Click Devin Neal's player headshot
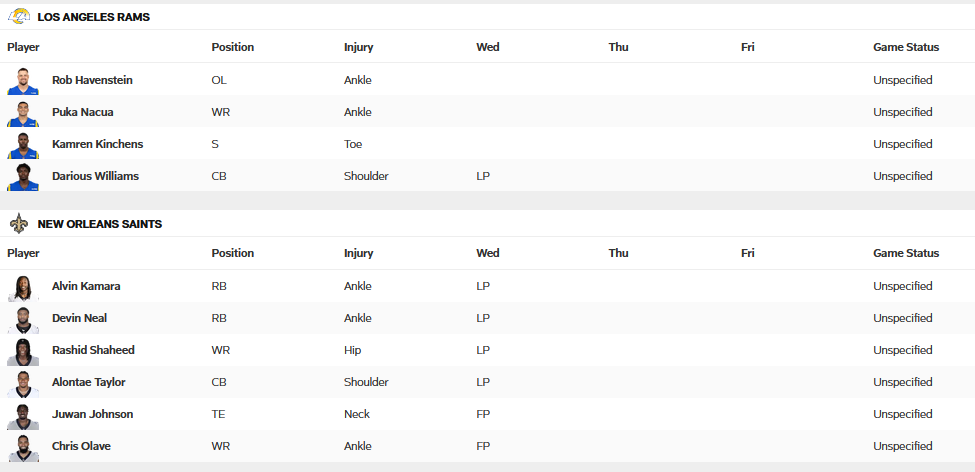 click(23, 318)
